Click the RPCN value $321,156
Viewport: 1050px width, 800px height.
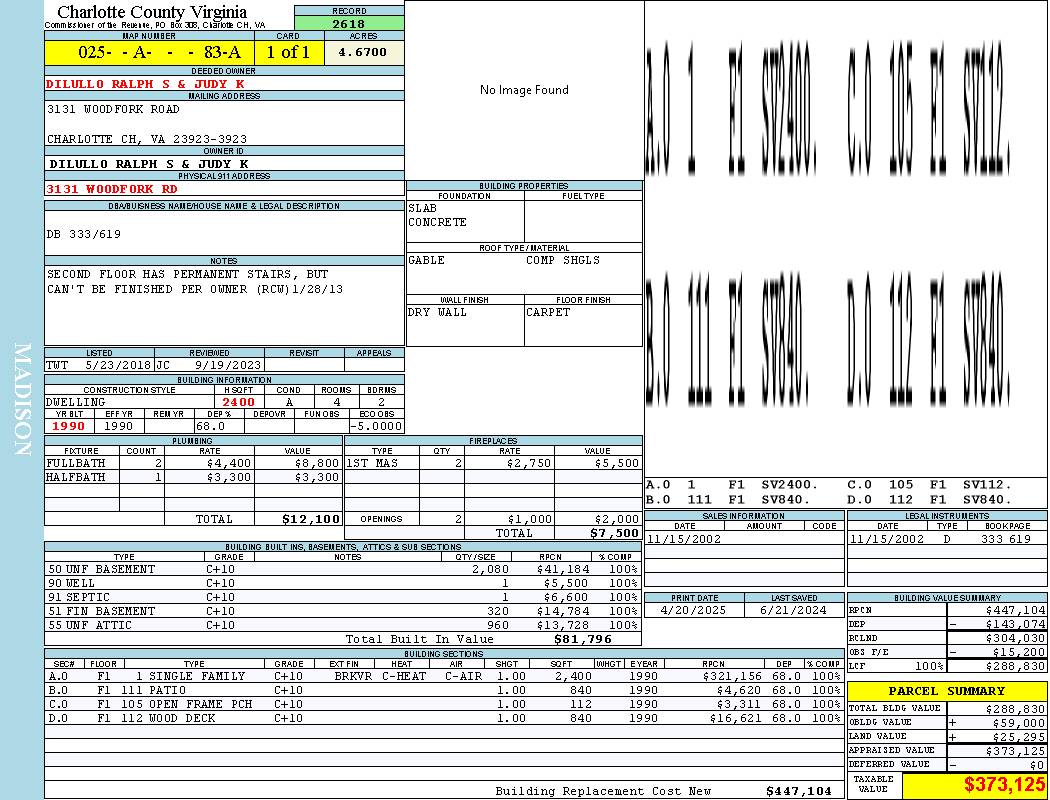[x=731, y=676]
